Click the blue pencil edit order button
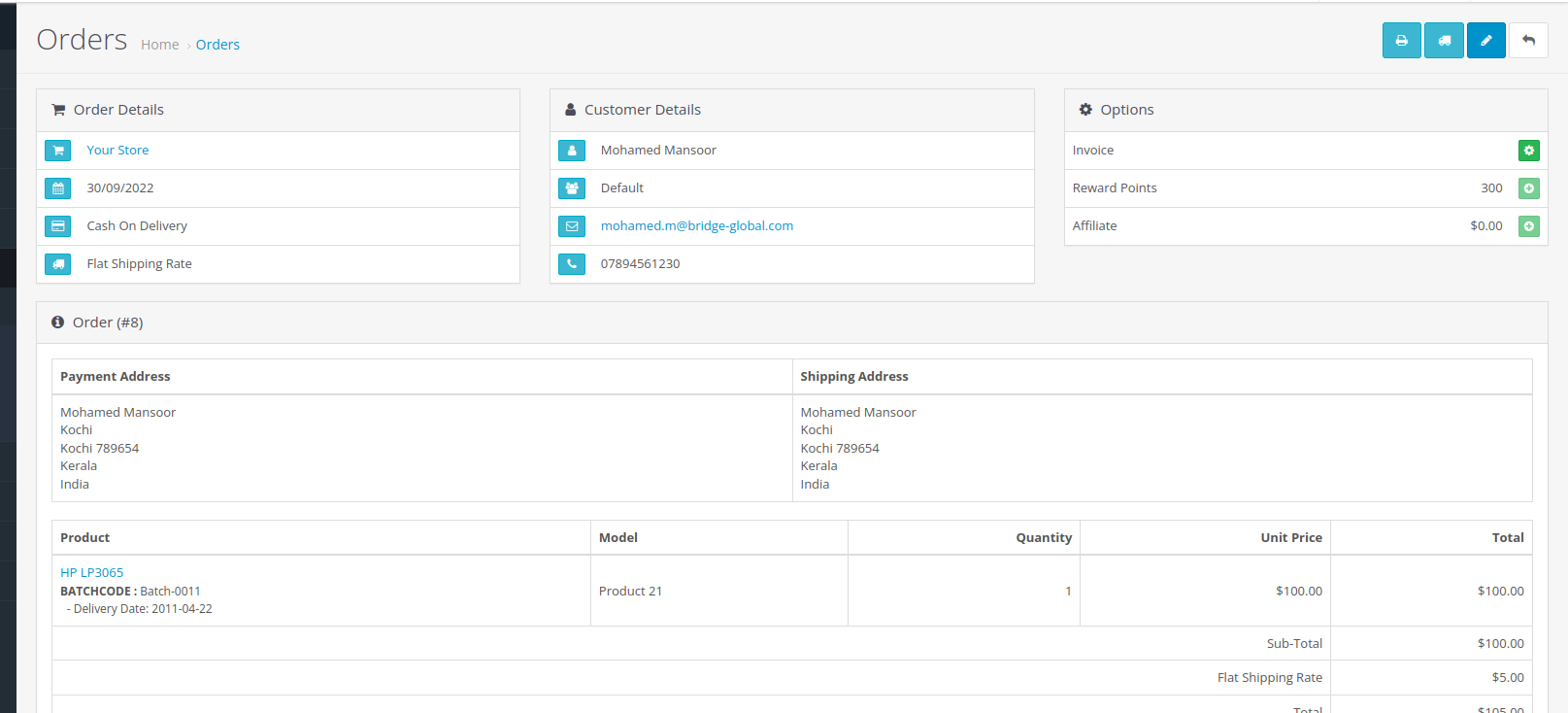 [1485, 41]
